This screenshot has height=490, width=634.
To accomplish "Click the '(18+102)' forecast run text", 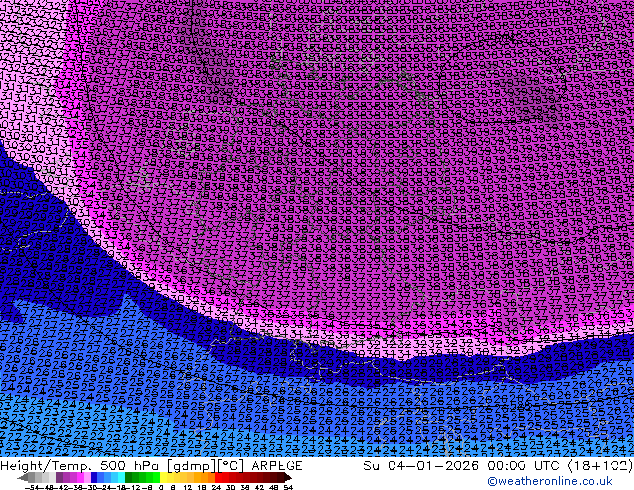I will coord(600,465).
